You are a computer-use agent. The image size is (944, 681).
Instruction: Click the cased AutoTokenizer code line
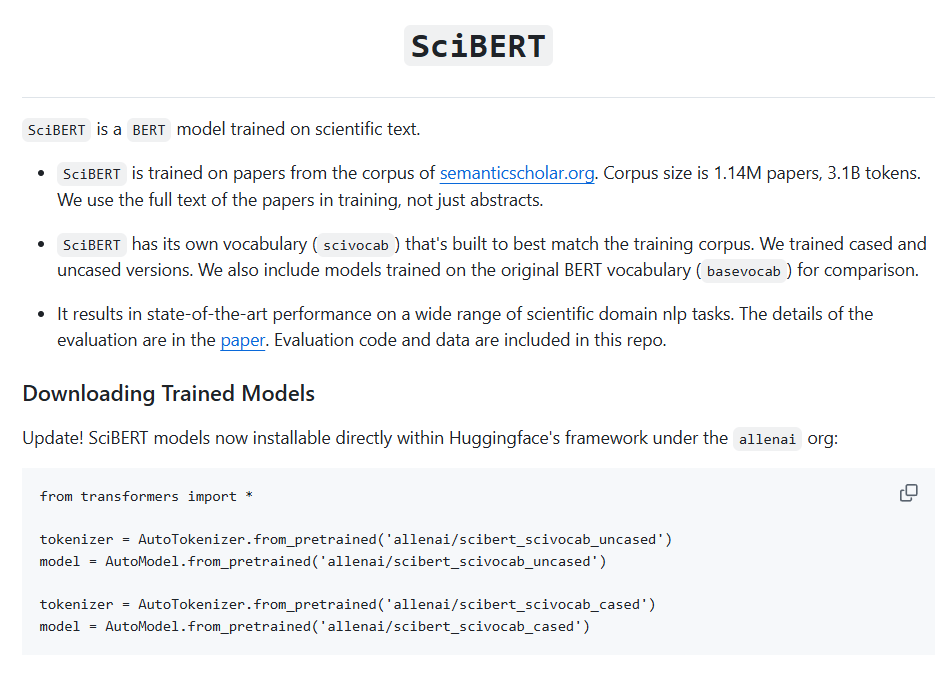click(x=347, y=605)
